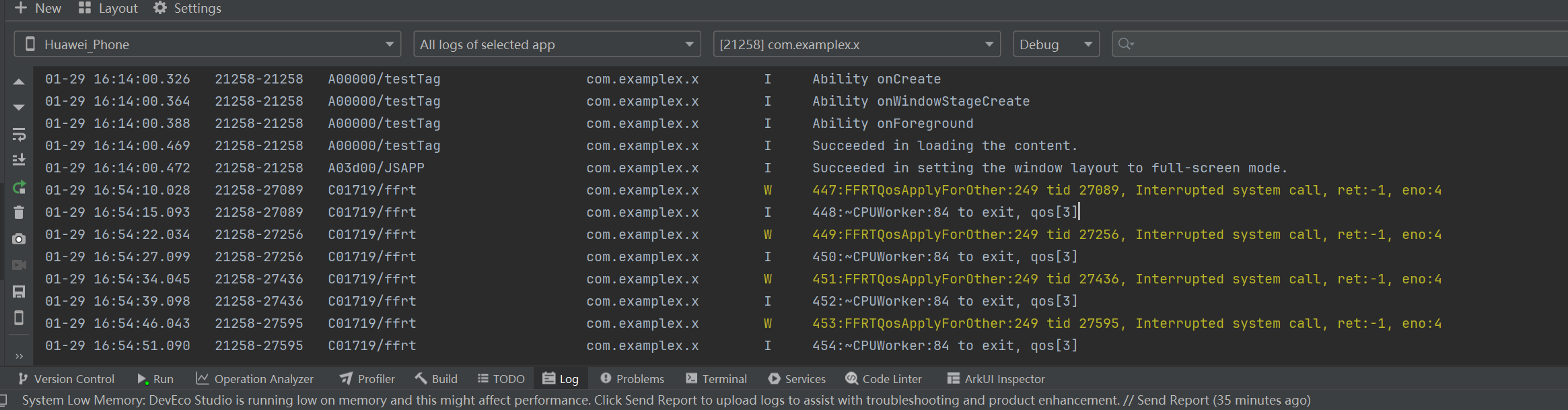1568x410 pixels.
Task: Click the A03d00/JSAPP tag
Action: point(376,168)
